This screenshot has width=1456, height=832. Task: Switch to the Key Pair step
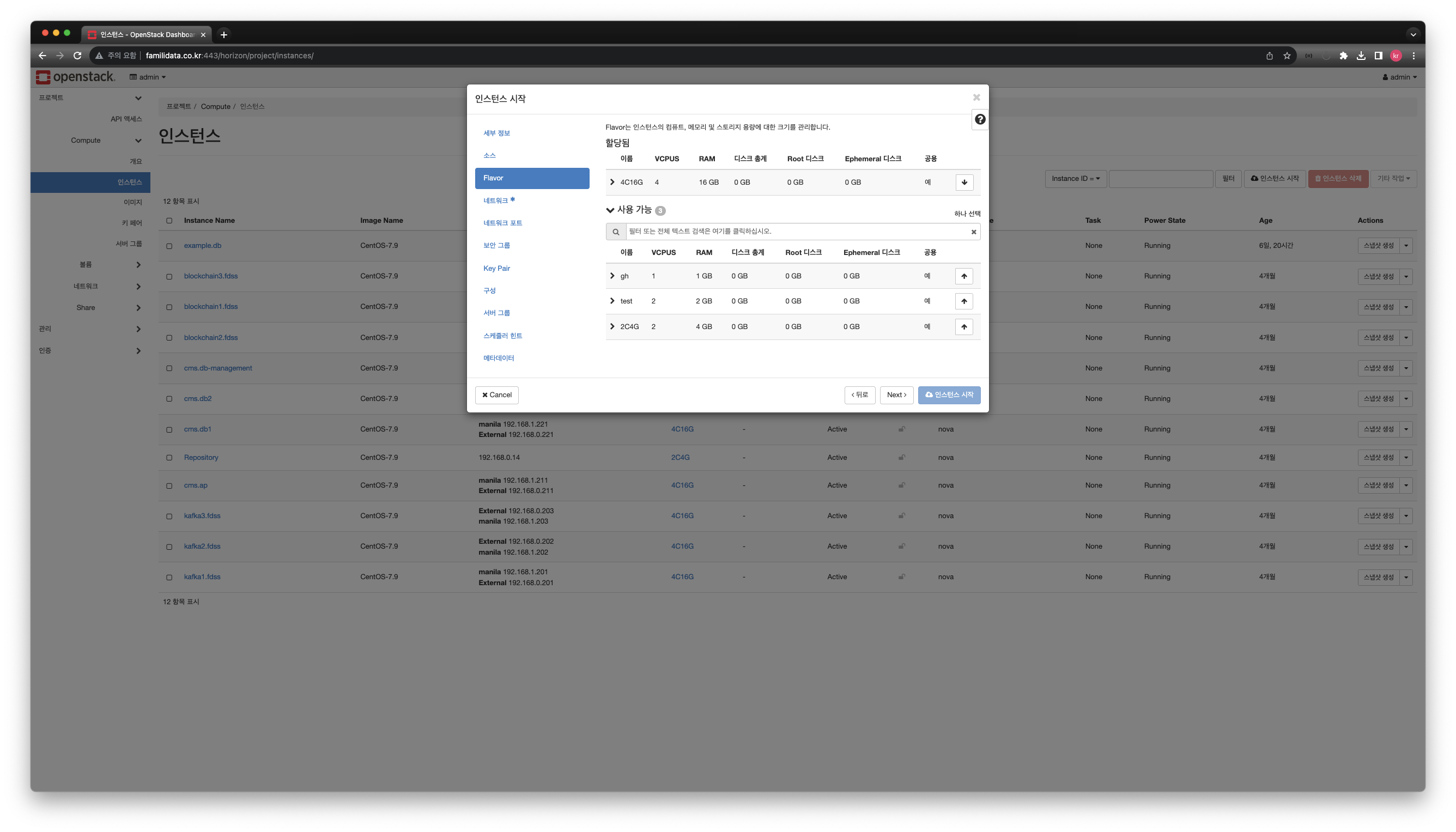click(x=496, y=268)
